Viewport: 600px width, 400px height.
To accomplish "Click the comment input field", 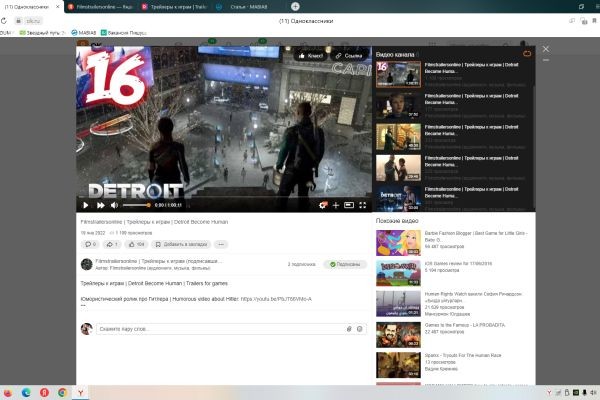I will (x=220, y=329).
